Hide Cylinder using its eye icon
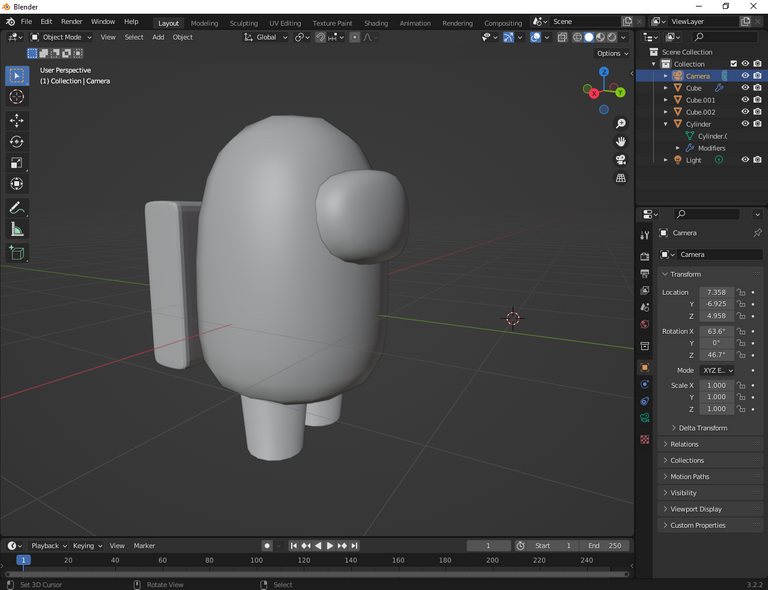The image size is (768, 590). 745,124
